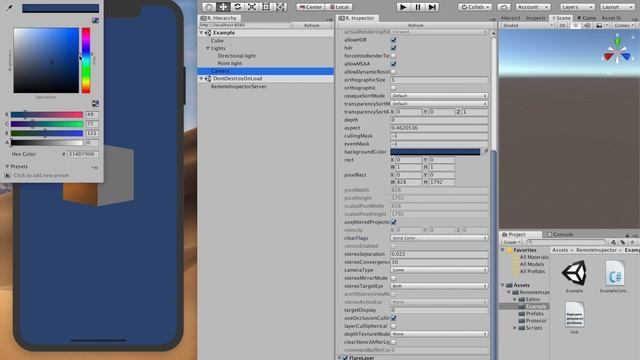Toggle the Local handle rotation button

coord(339,7)
